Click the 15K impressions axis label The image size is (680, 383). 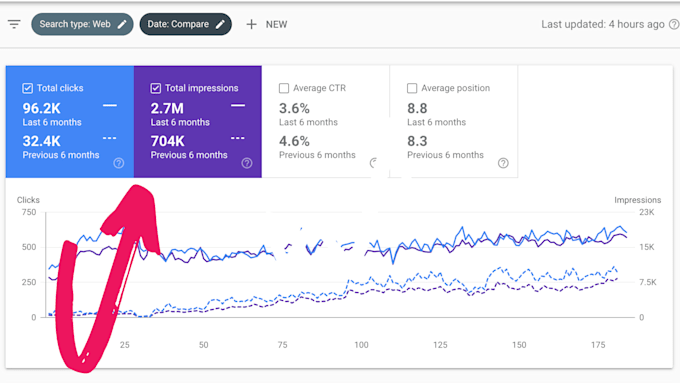[x=647, y=247]
